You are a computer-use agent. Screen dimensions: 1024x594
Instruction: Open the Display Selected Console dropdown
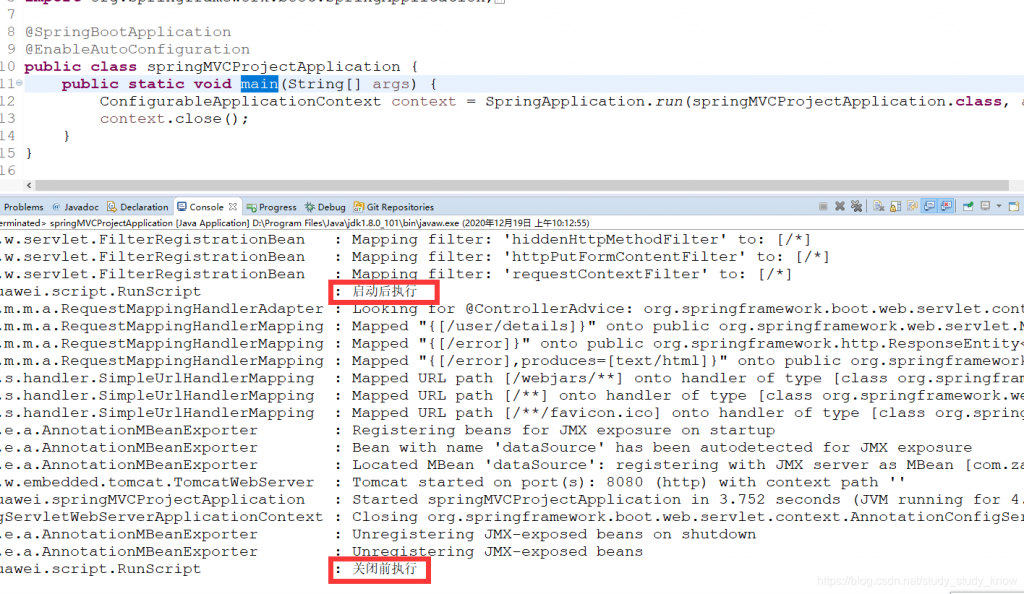click(x=999, y=206)
